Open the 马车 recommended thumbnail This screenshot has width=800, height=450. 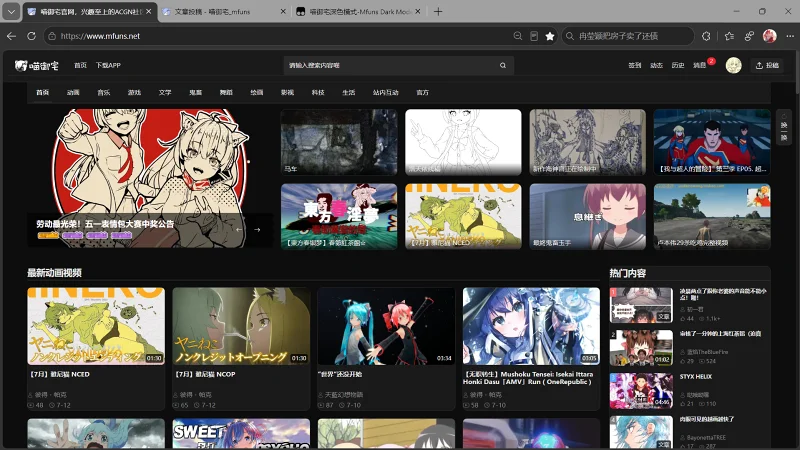[x=339, y=142]
